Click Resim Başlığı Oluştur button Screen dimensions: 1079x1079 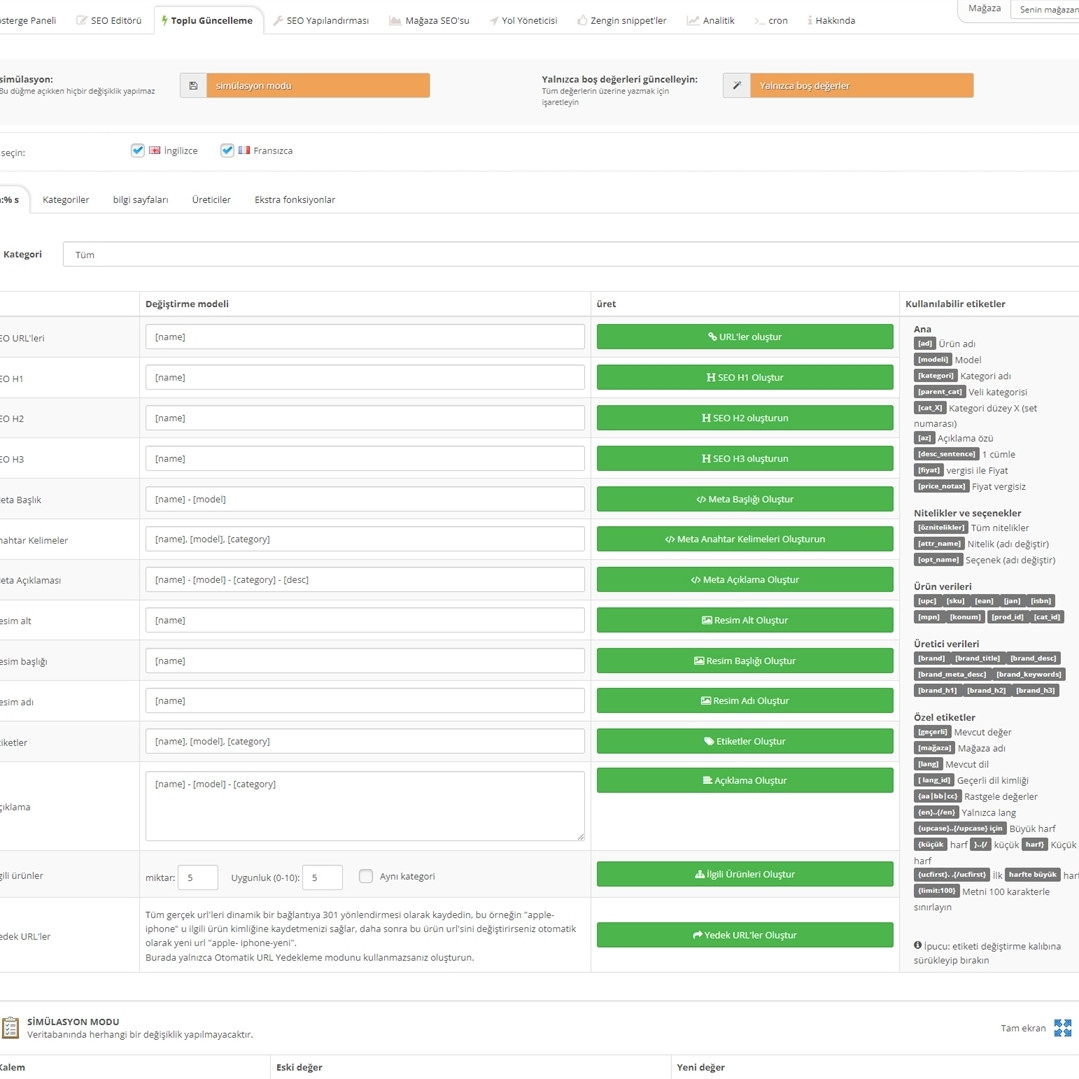(745, 661)
